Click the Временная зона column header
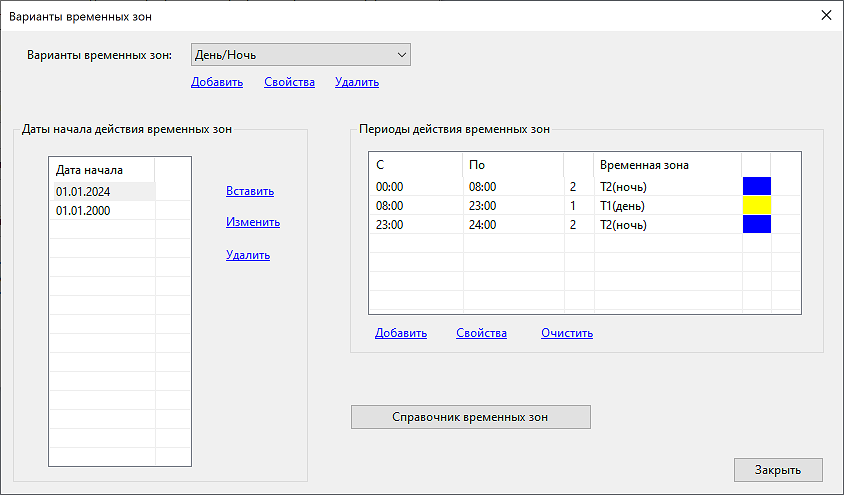This screenshot has height=495, width=844. (667, 165)
